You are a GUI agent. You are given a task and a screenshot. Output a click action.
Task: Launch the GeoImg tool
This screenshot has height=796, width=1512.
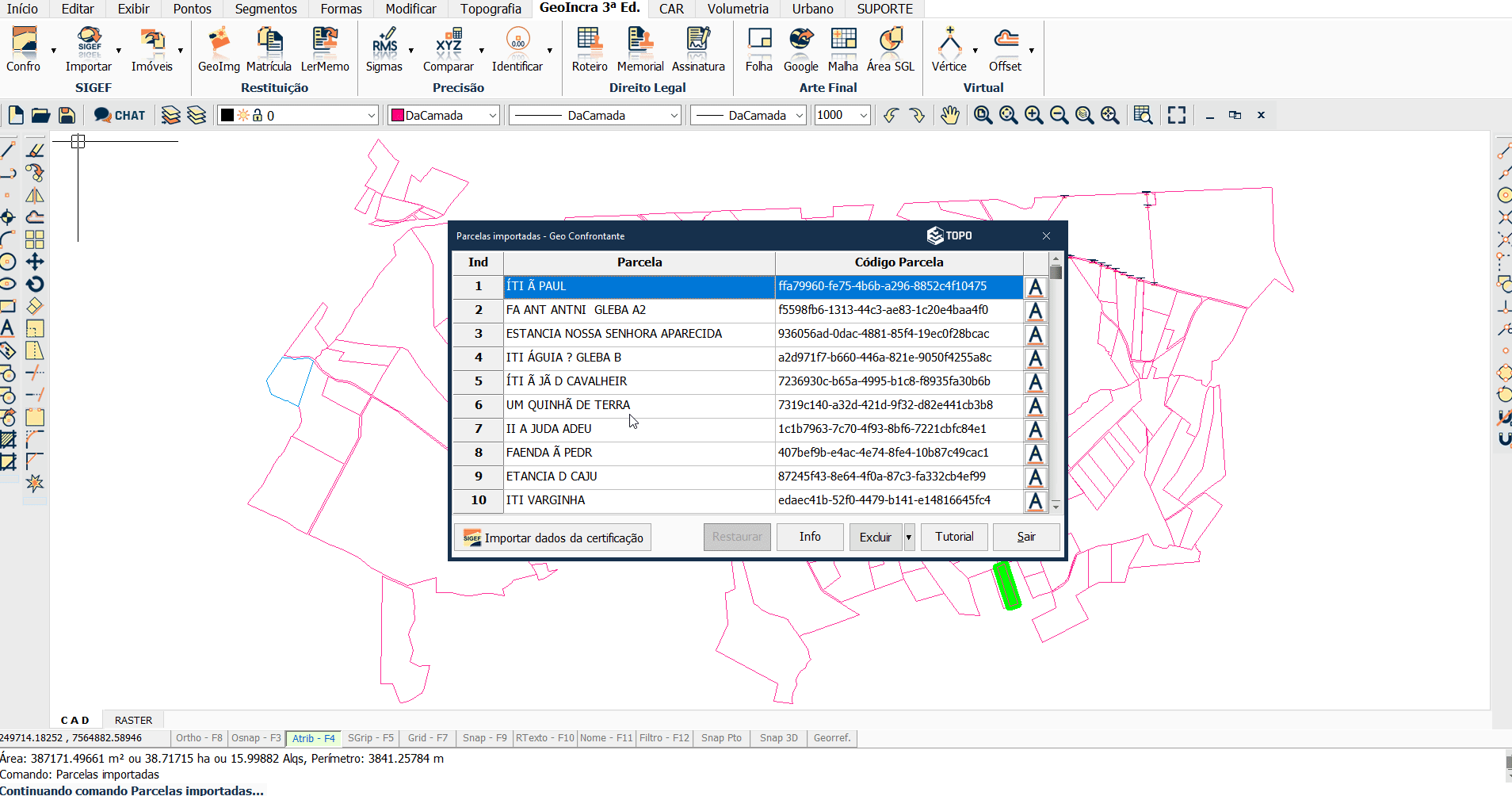click(x=219, y=48)
